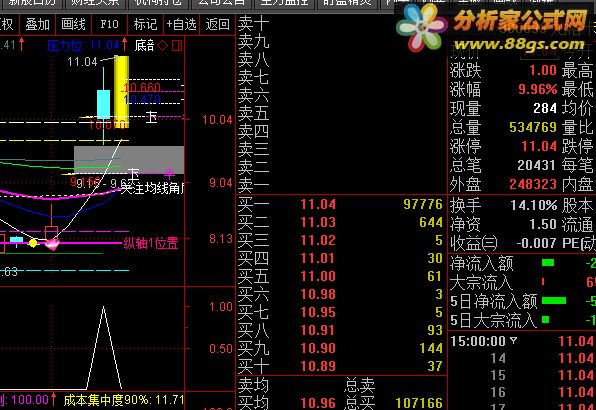The width and height of the screenshot is (596, 410).
Task: Click the 5日大宗流入 green bar
Action: pos(545,320)
